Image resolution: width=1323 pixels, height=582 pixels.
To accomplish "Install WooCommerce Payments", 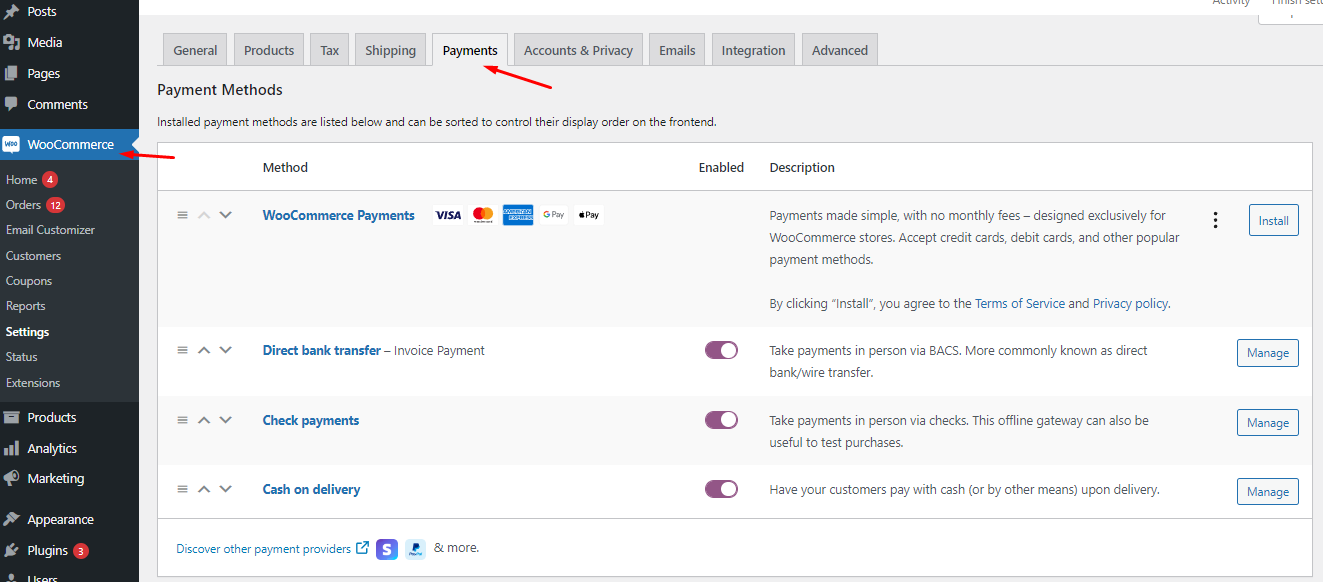I will tap(1273, 220).
